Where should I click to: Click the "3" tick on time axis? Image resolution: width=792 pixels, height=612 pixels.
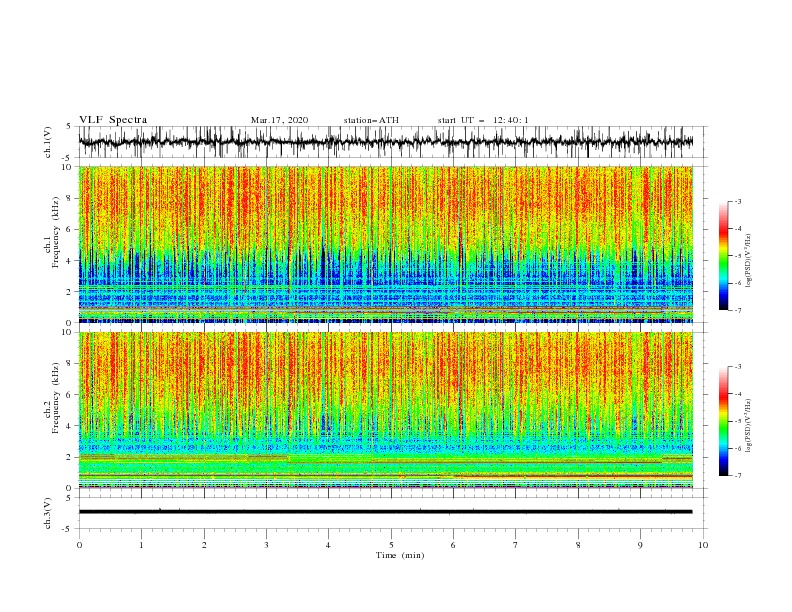[x=266, y=545]
